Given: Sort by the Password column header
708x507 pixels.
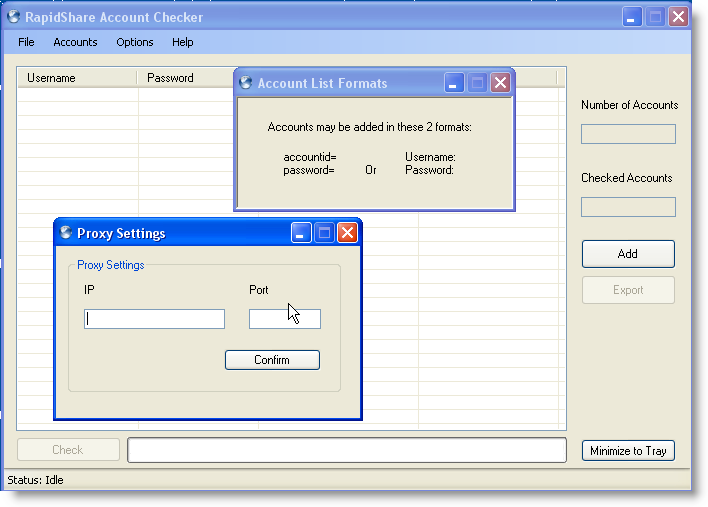Looking at the screenshot, I should tap(185, 78).
